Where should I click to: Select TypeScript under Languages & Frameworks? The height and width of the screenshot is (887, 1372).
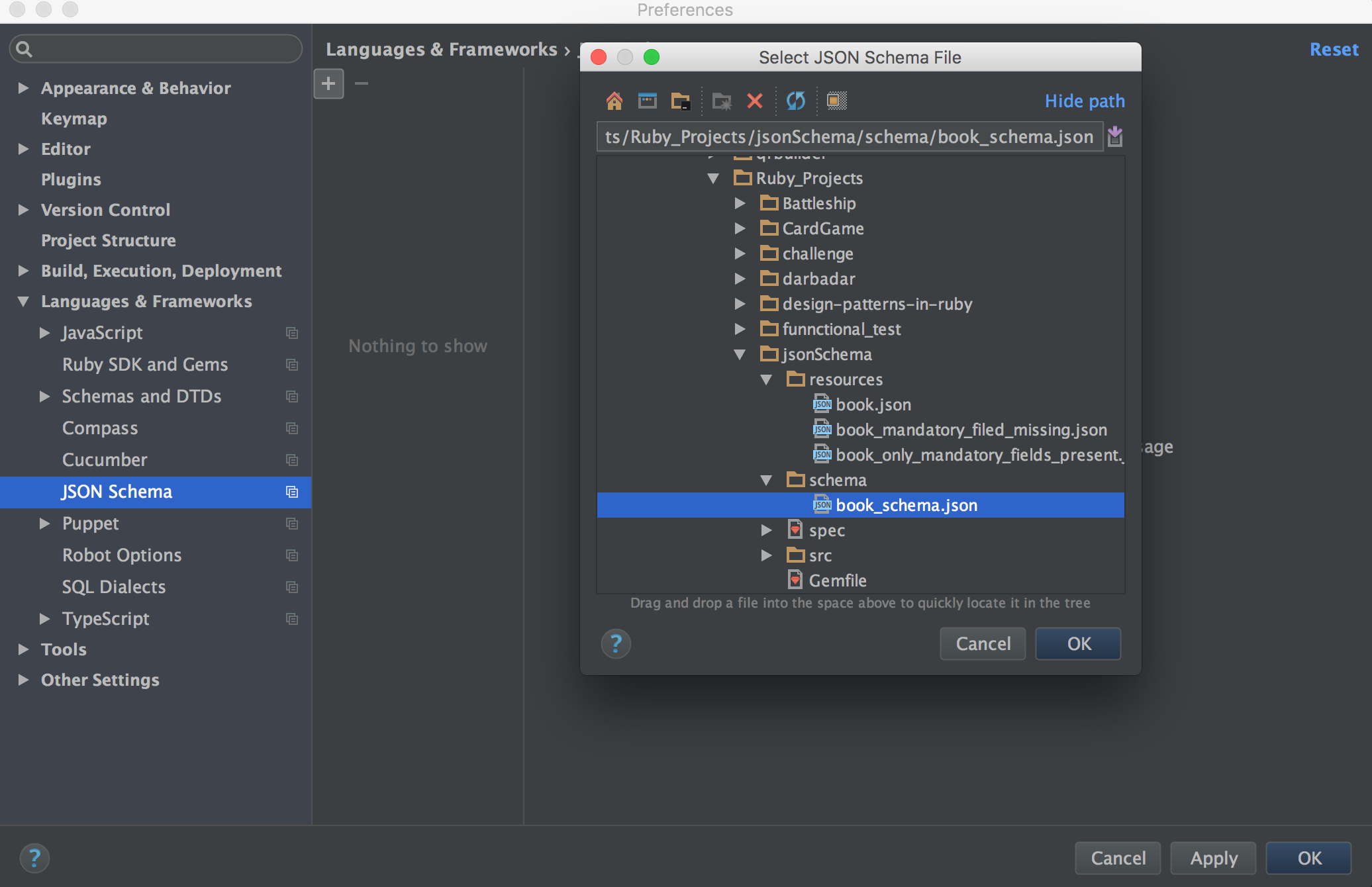[105, 618]
